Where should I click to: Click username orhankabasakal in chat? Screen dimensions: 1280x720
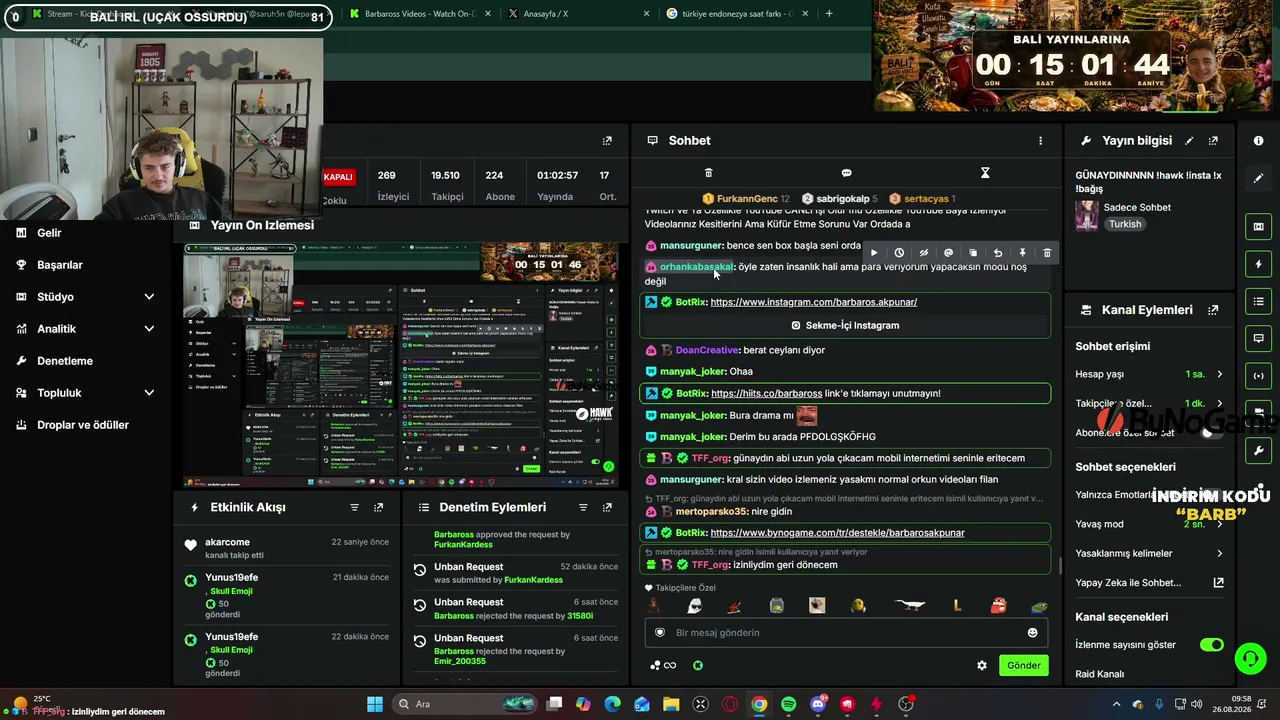click(x=696, y=267)
